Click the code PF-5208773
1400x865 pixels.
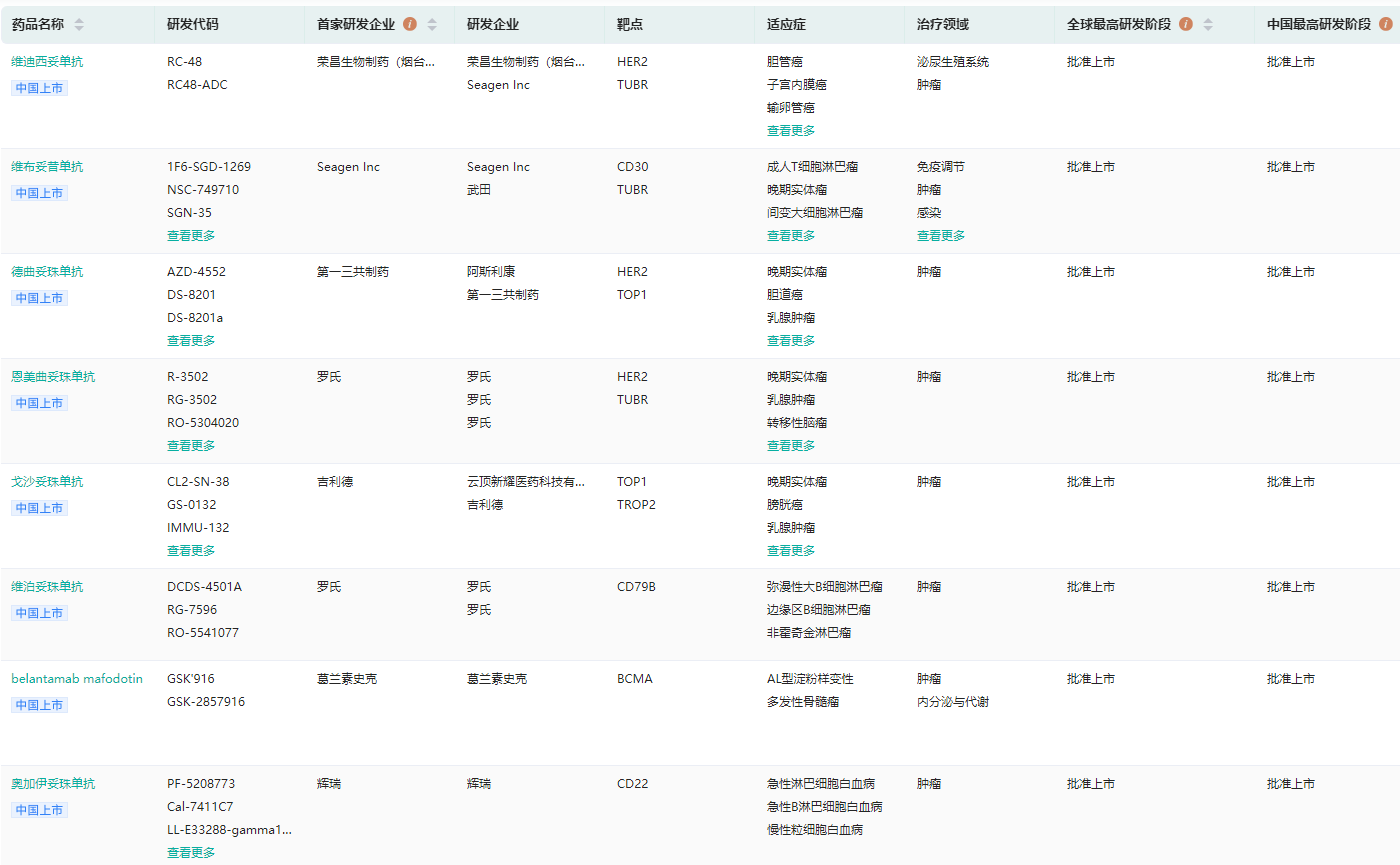coord(201,784)
